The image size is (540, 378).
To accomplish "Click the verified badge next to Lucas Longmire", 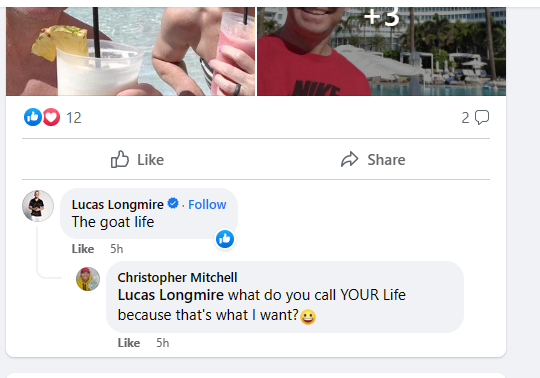I will 173,203.
